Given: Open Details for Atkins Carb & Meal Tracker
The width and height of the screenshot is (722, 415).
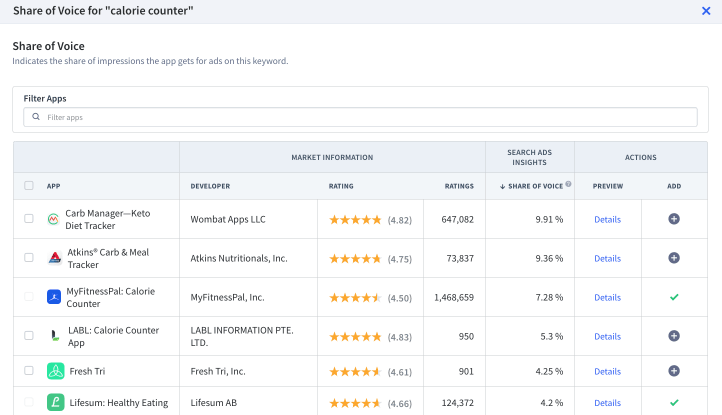Looking at the screenshot, I should (x=607, y=258).
